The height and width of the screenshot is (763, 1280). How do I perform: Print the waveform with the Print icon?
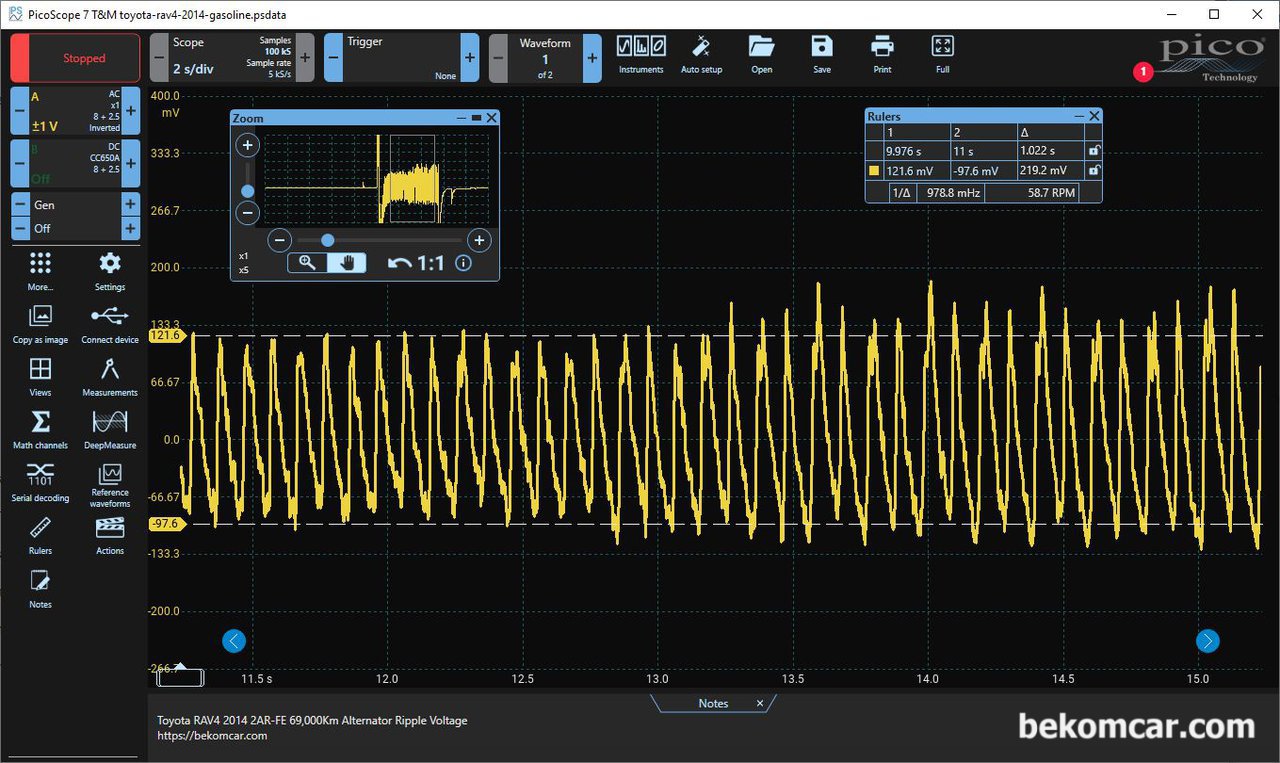[882, 54]
